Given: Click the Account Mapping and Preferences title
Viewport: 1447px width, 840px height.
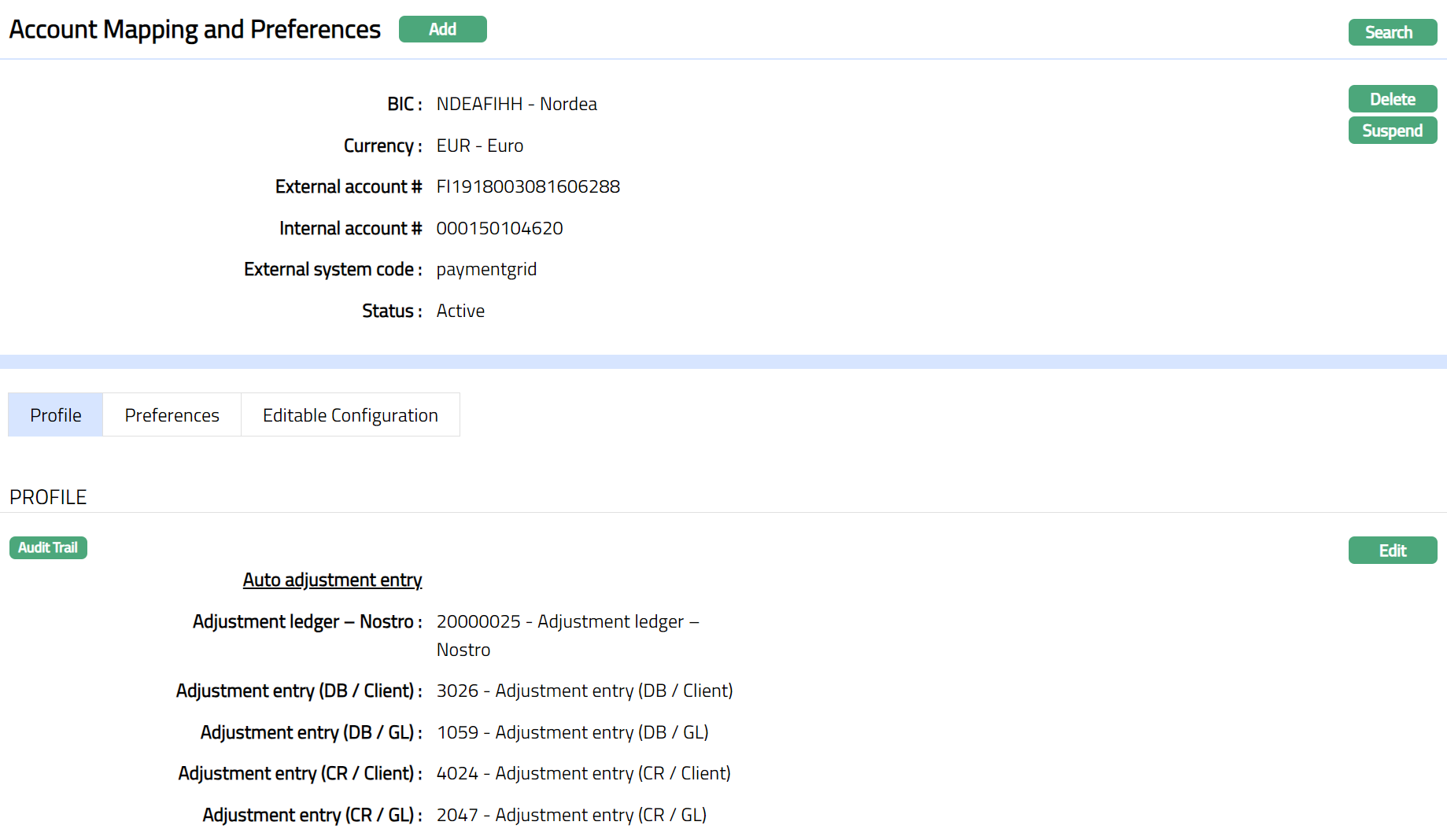Looking at the screenshot, I should click(x=195, y=29).
